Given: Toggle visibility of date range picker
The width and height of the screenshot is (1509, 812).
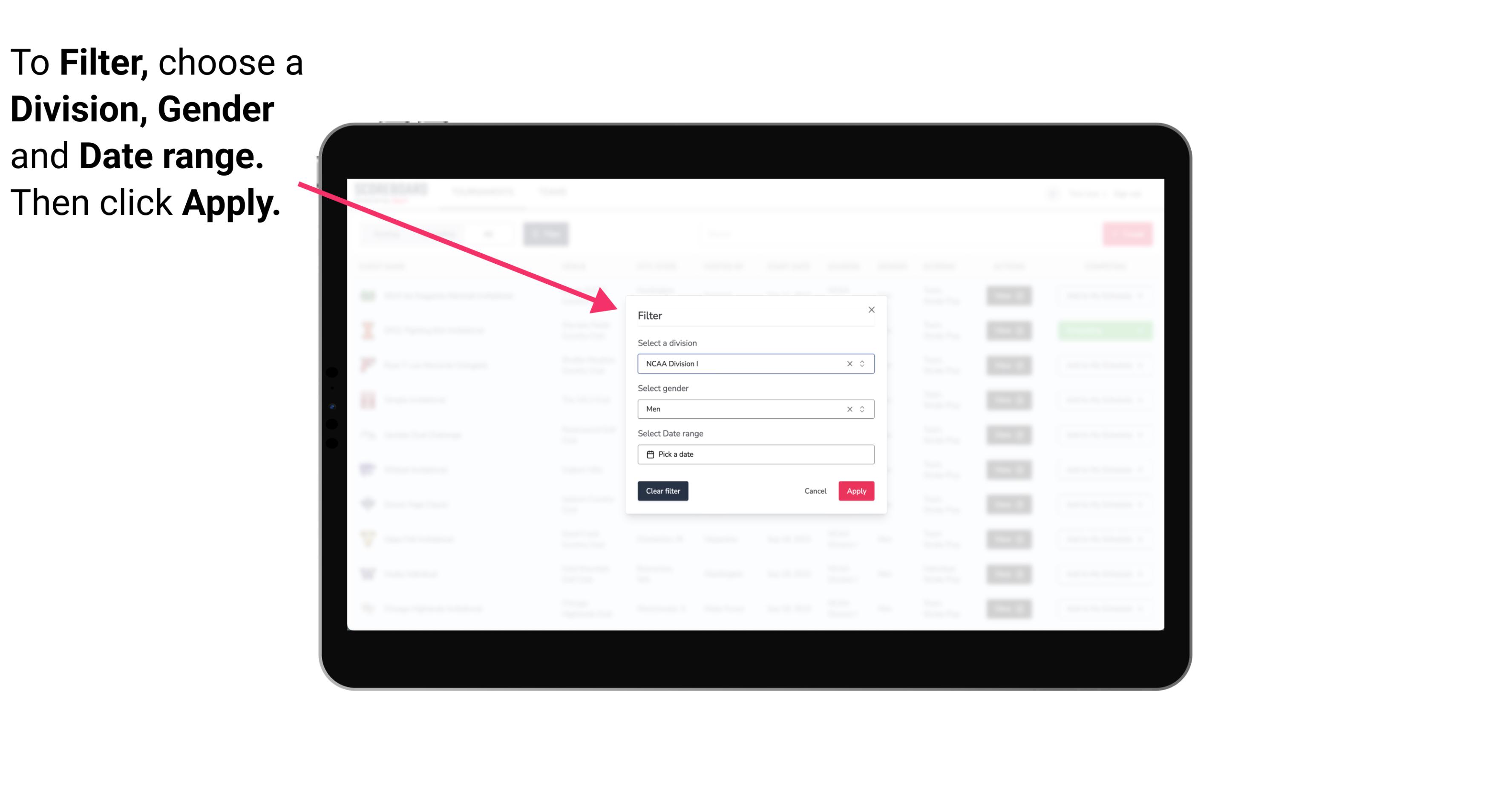Looking at the screenshot, I should coord(755,454).
